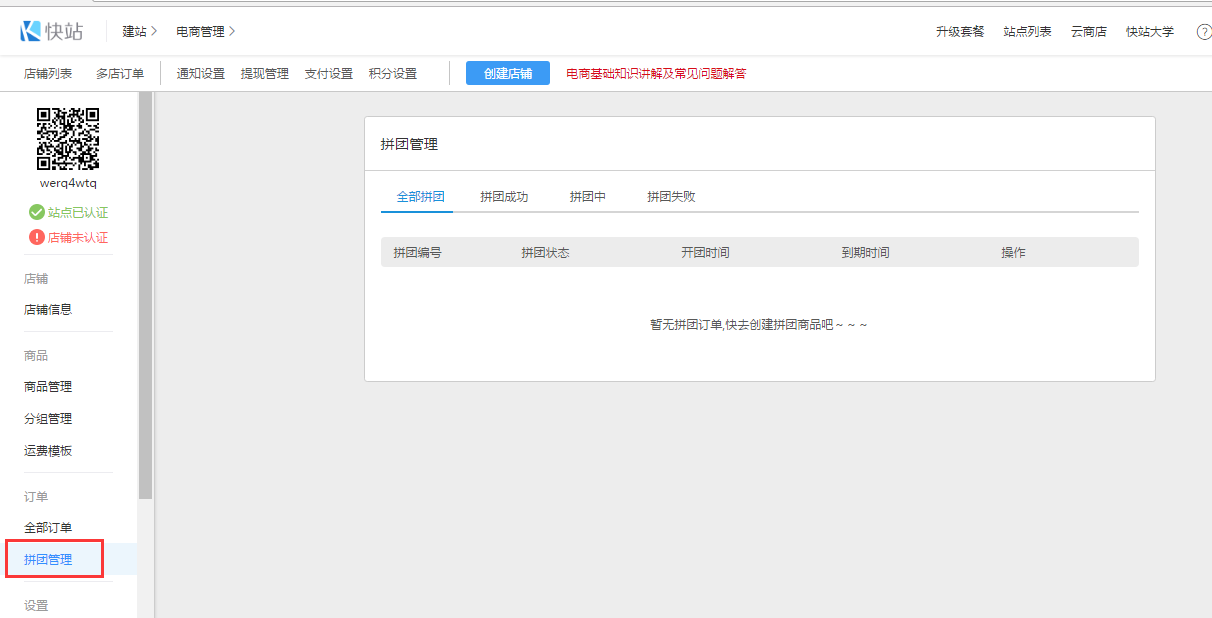Click the shop QR code image
The image size is (1212, 618).
pos(68,139)
